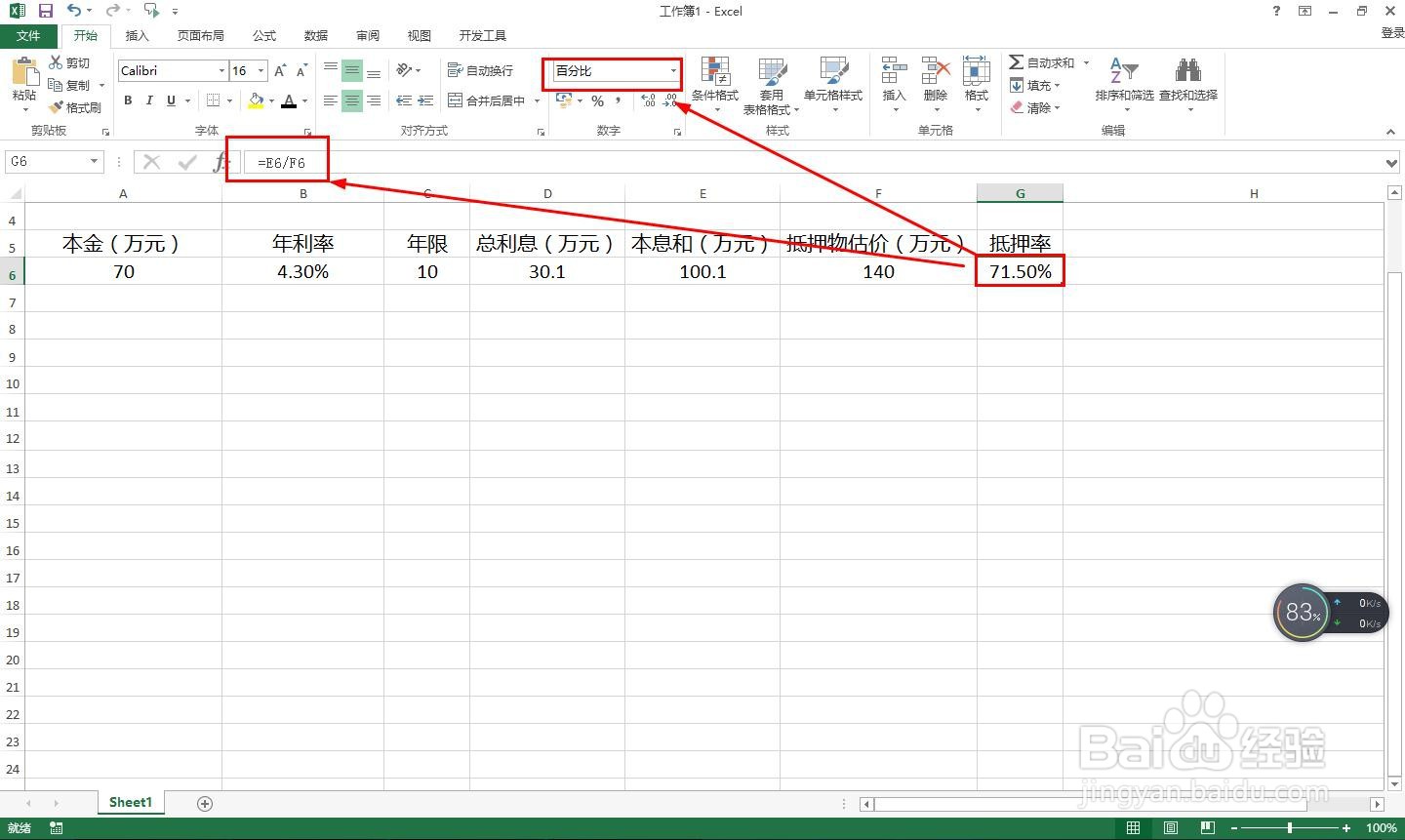
Task: Click the Insert Function fx icon
Action: 220,162
